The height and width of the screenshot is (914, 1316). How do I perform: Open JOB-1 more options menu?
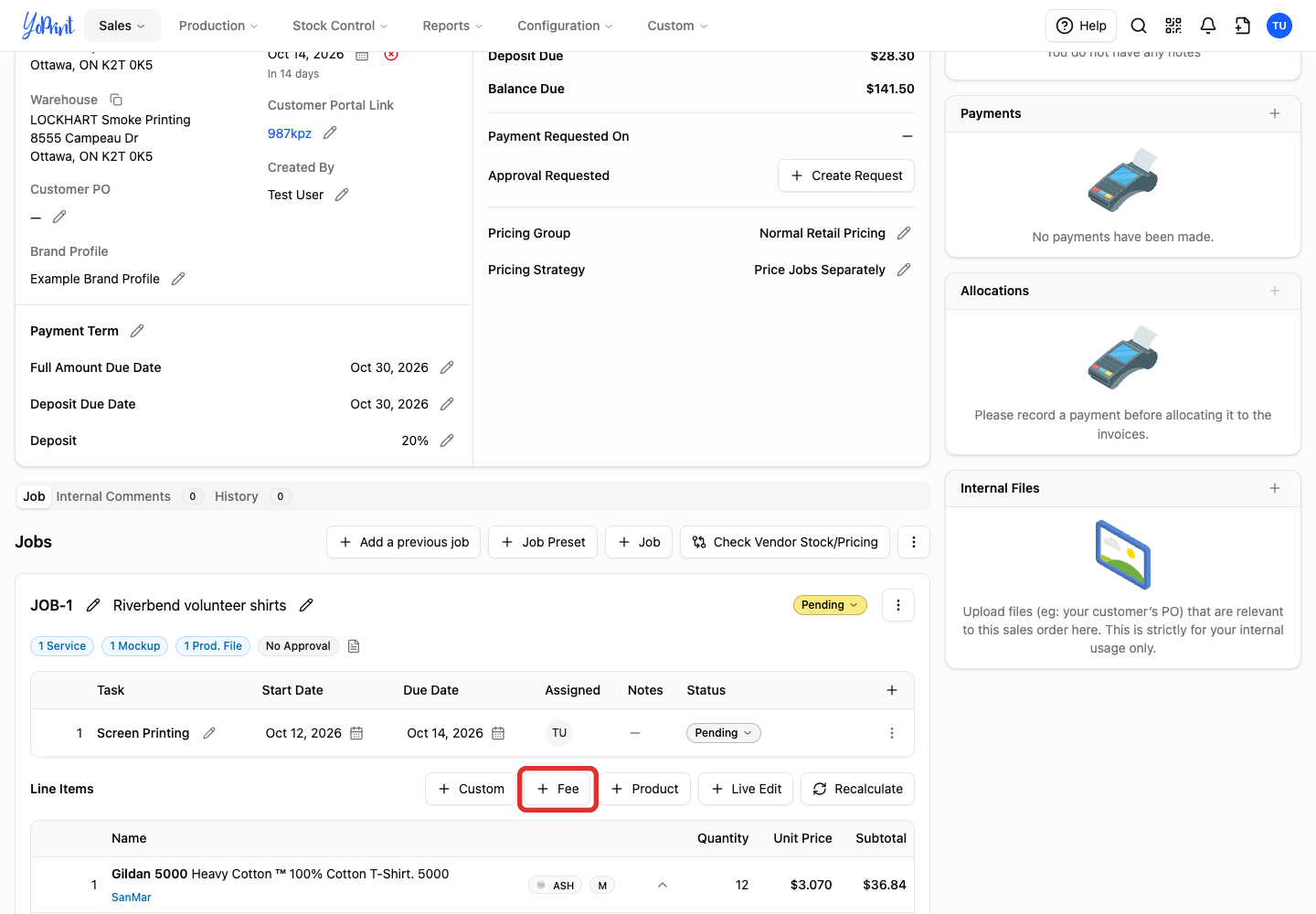(x=898, y=605)
